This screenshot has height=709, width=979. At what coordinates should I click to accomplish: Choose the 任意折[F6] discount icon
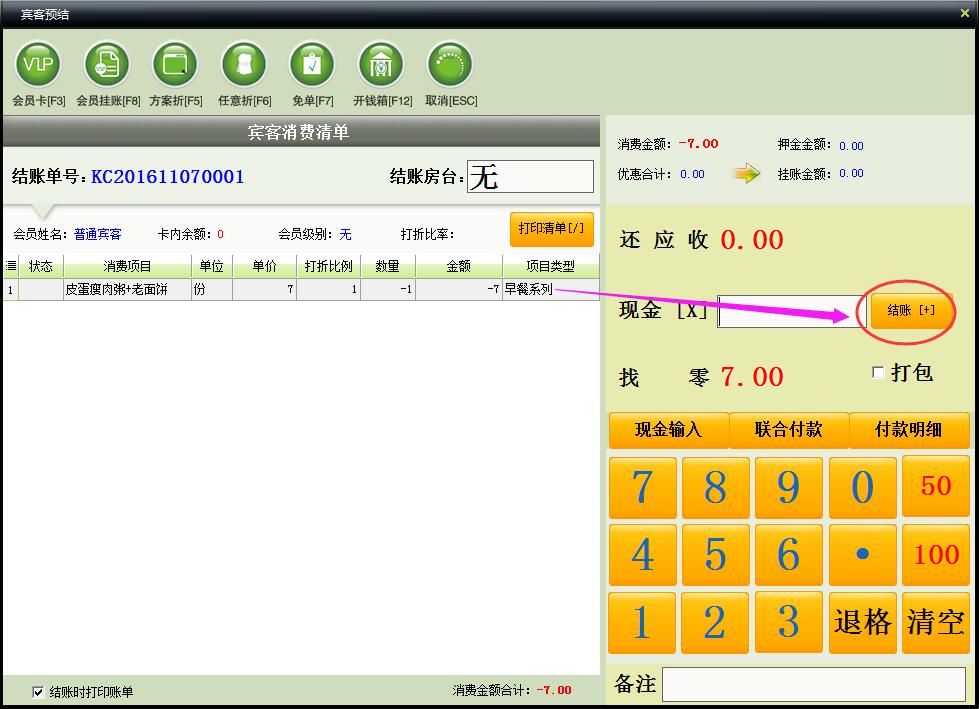click(x=244, y=64)
